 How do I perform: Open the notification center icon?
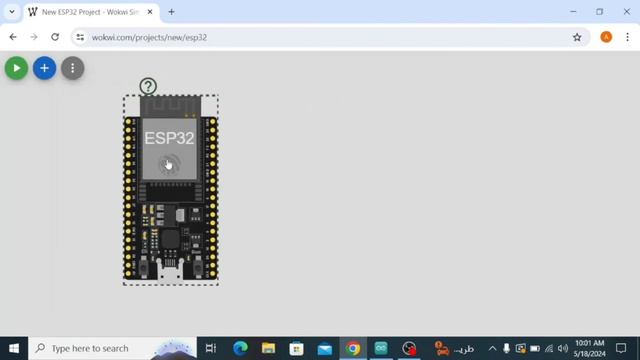(621, 348)
